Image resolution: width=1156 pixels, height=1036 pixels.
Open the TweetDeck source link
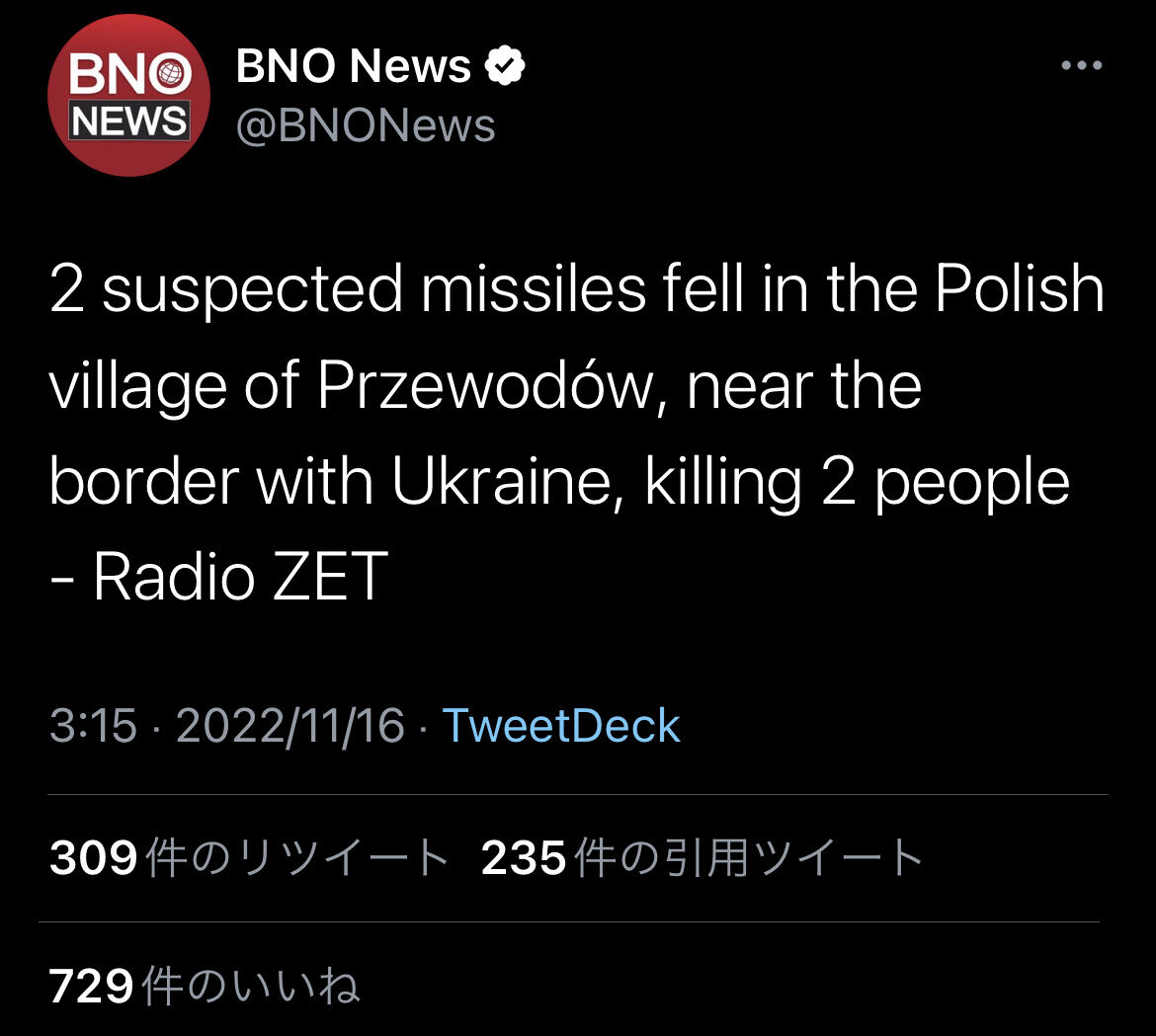560,726
